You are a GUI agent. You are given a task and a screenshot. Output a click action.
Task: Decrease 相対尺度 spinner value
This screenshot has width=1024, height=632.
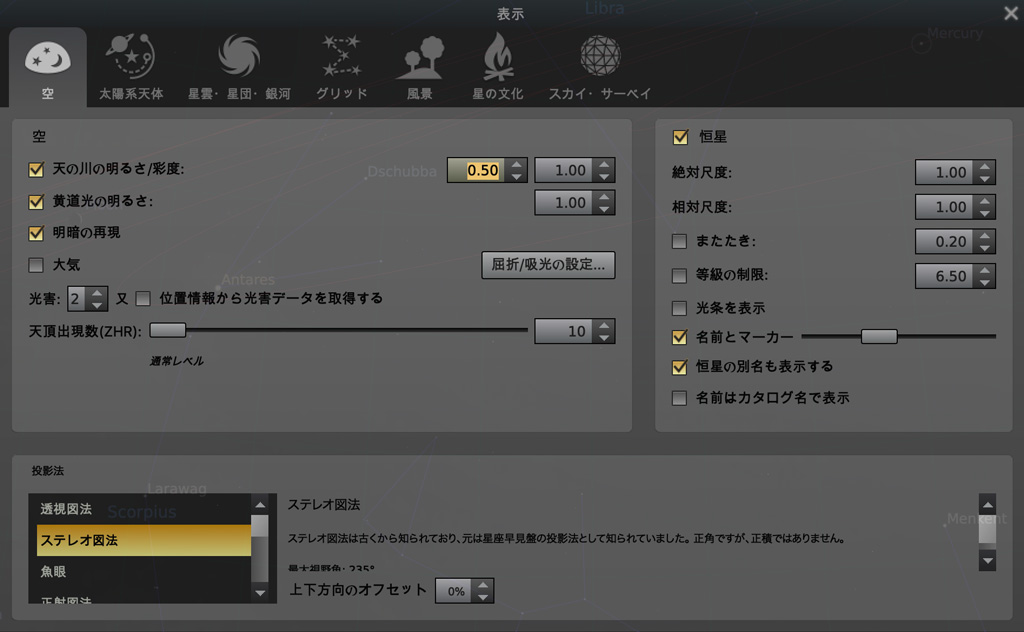(985, 213)
